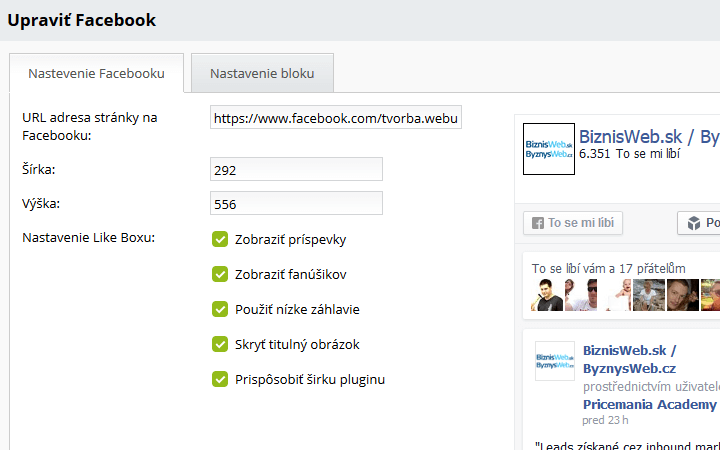The width and height of the screenshot is (720, 450).
Task: Open the first friend avatar in fans row
Action: (x=547, y=295)
